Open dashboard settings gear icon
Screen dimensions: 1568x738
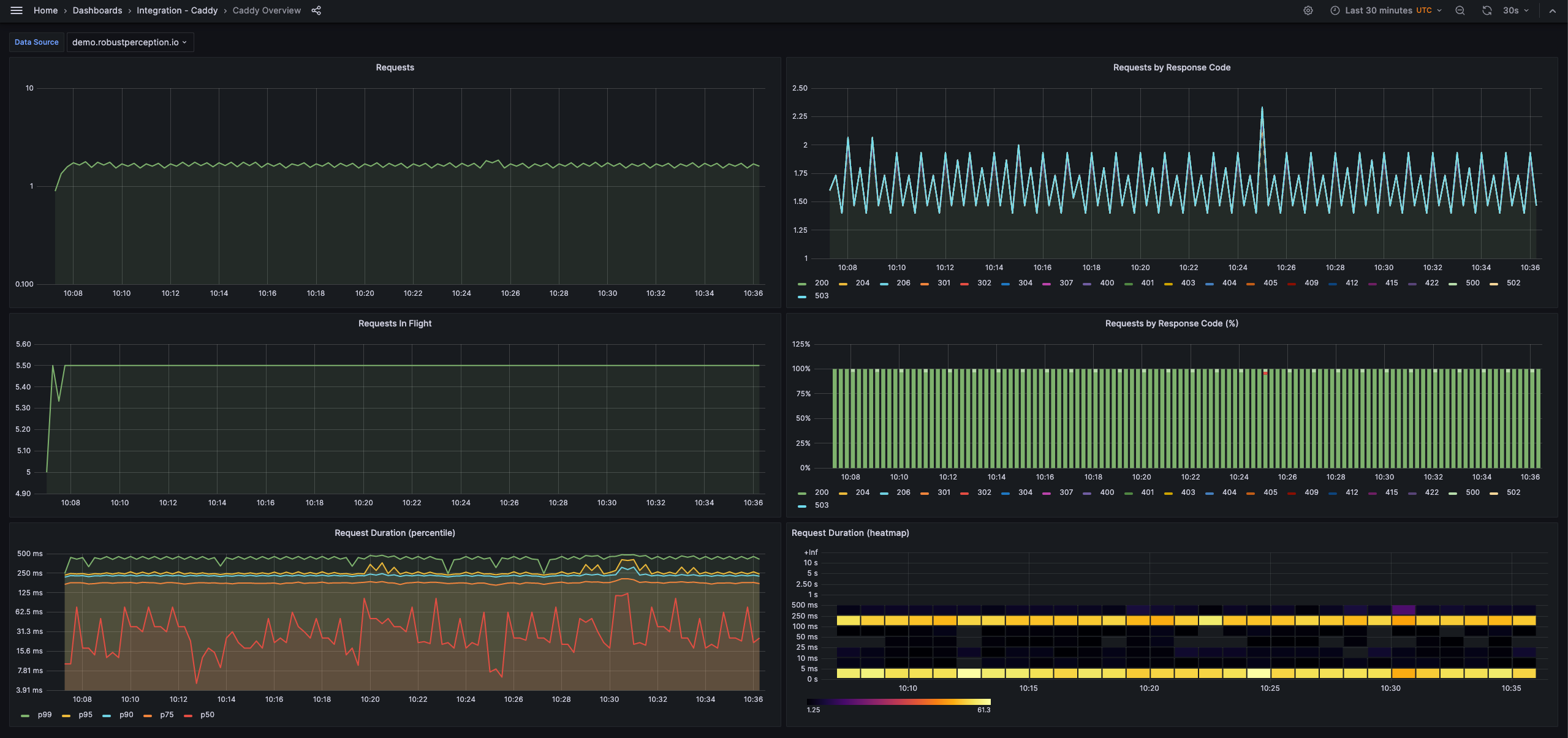(x=1308, y=10)
